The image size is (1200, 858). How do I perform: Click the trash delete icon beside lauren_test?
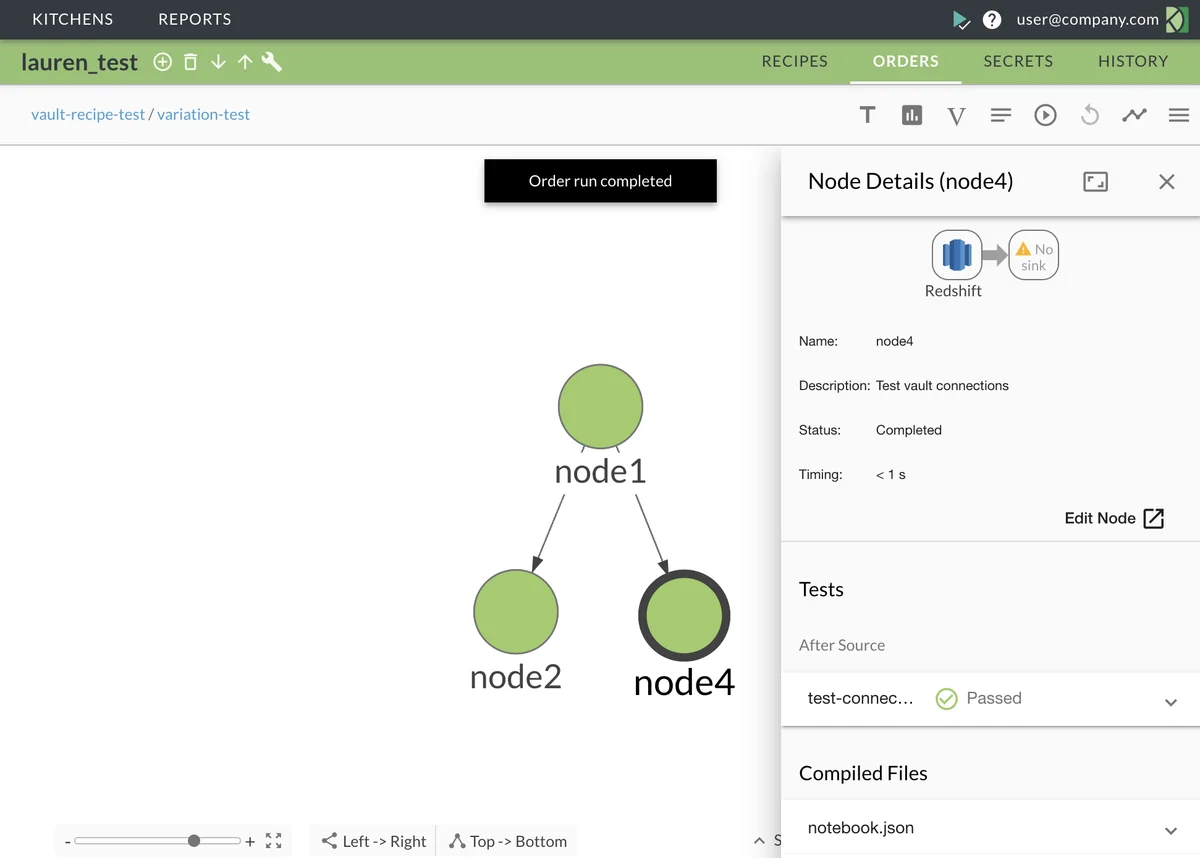[190, 62]
